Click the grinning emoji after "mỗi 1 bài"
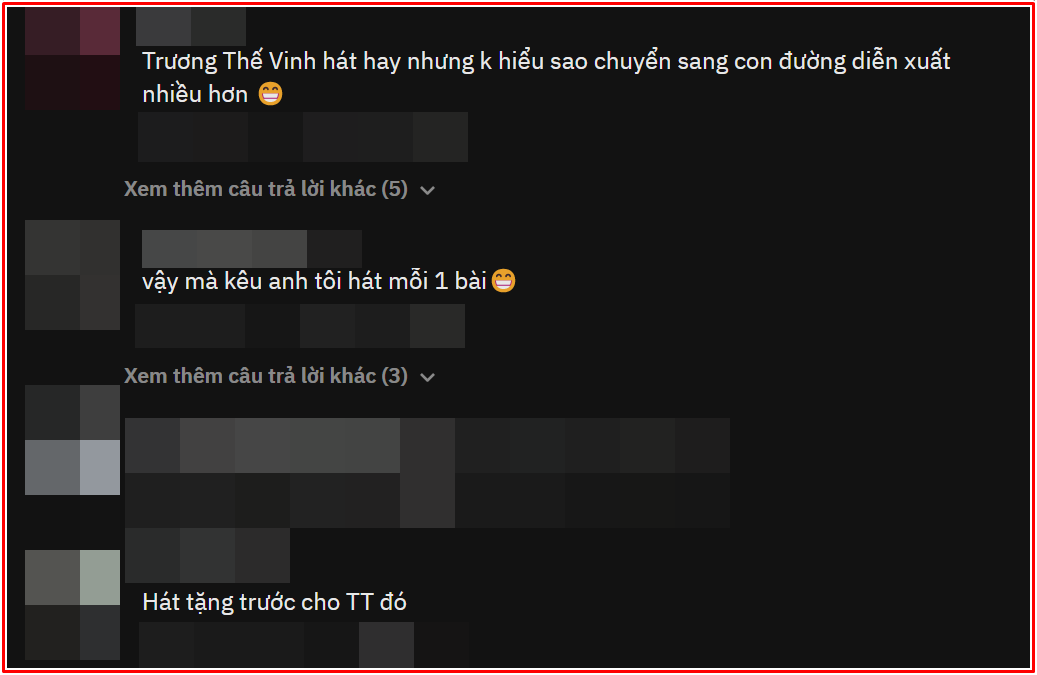 [503, 281]
